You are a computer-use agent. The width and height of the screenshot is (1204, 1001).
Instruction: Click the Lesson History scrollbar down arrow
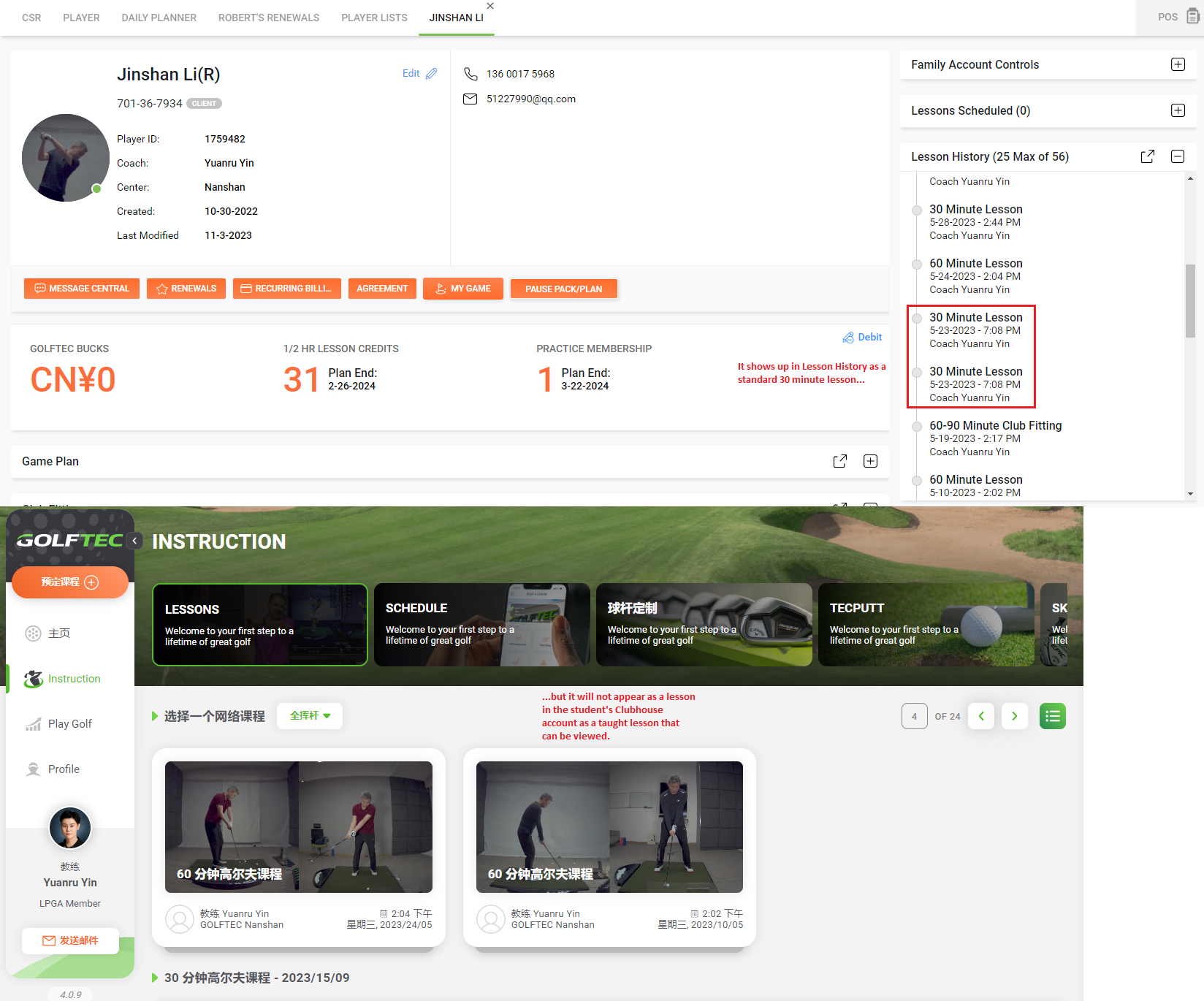pos(1190,494)
